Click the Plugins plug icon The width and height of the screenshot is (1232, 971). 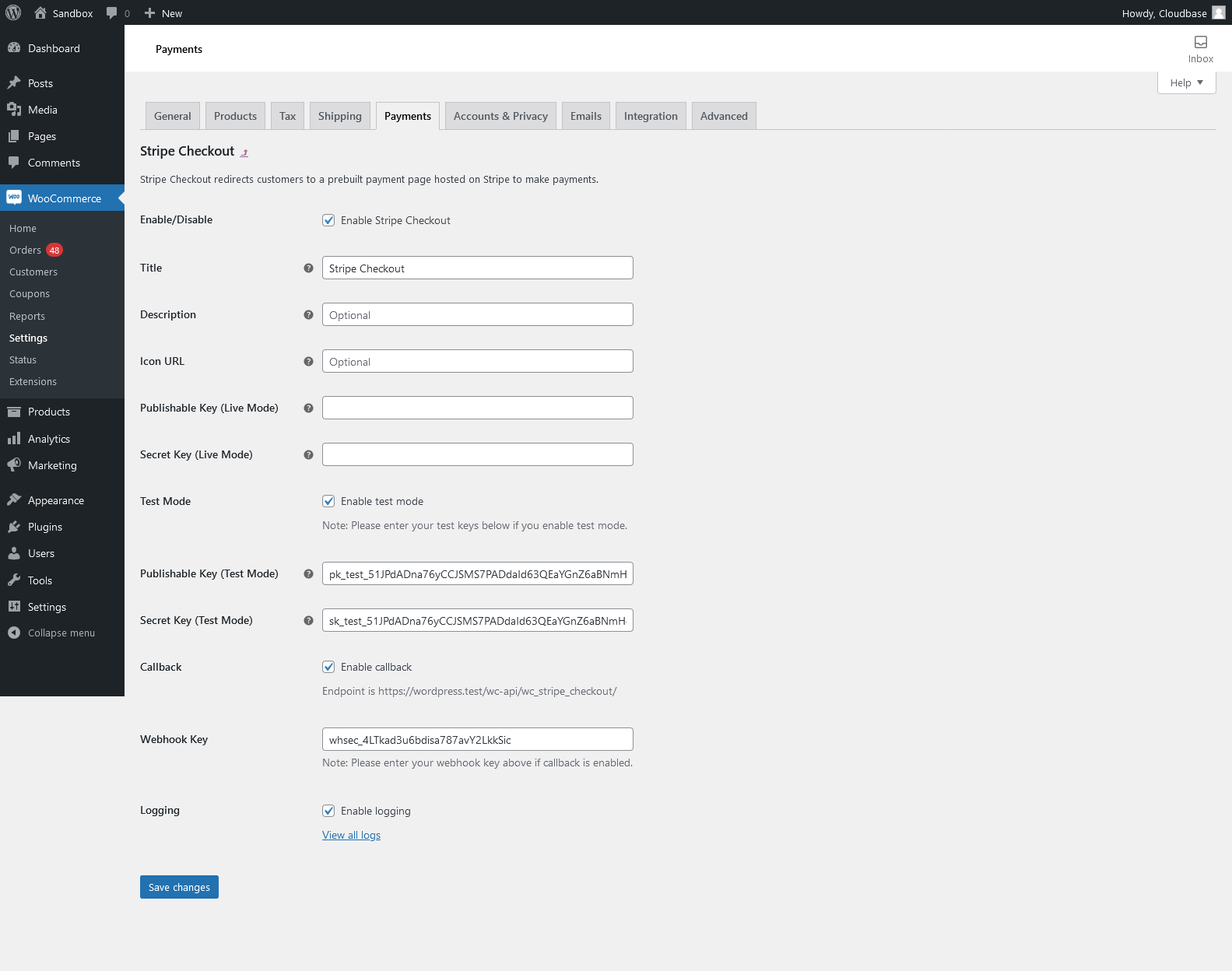click(14, 527)
